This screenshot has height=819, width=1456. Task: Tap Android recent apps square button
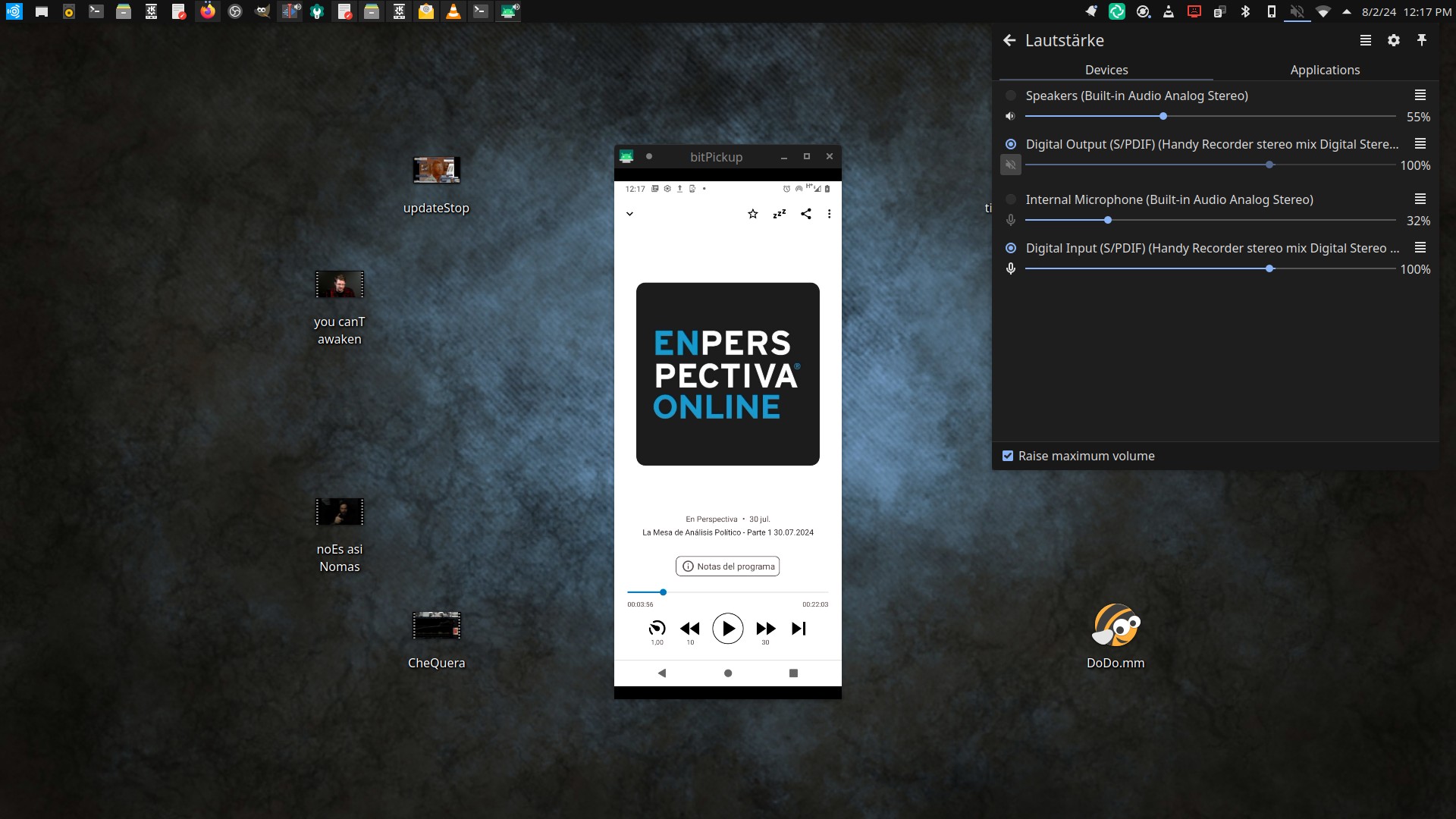point(794,673)
